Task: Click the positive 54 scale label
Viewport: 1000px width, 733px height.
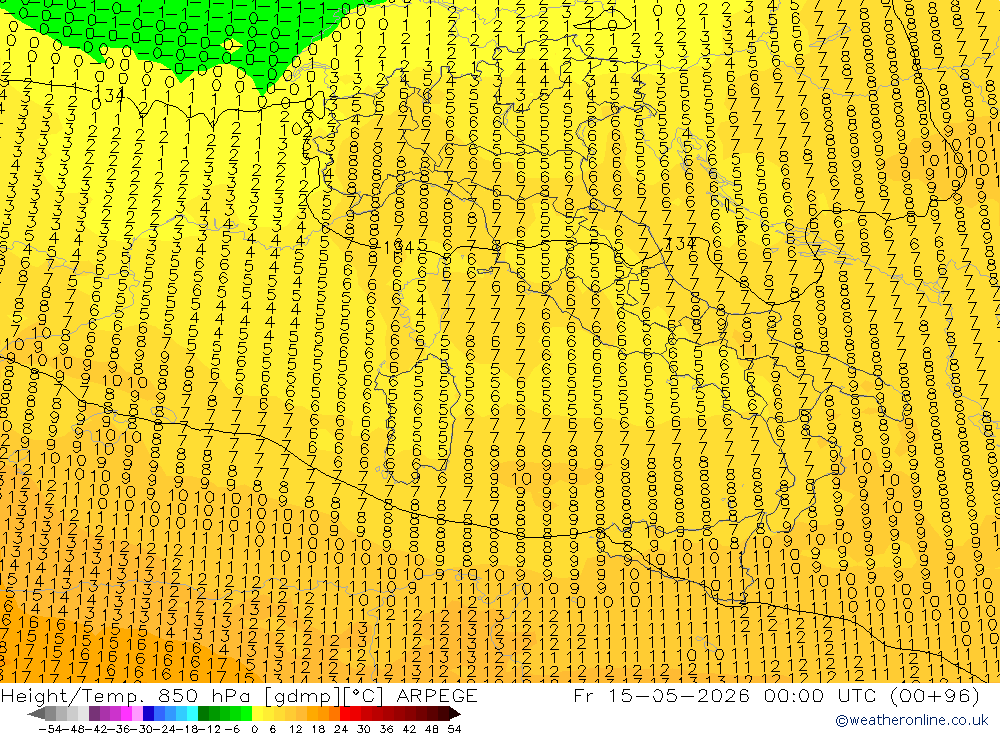Action: 454,729
